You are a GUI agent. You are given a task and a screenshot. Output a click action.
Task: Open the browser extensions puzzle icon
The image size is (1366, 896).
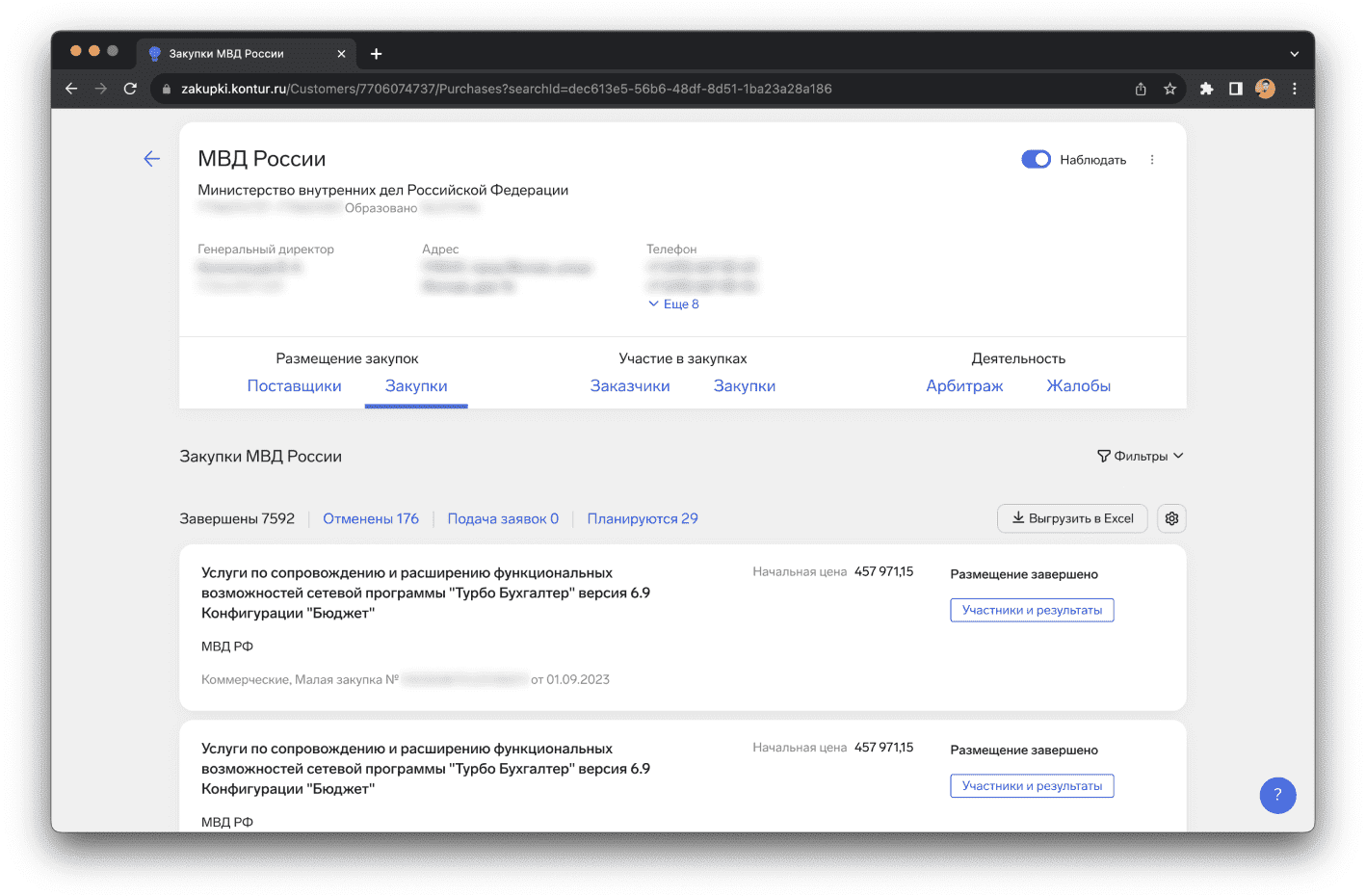(x=1206, y=89)
